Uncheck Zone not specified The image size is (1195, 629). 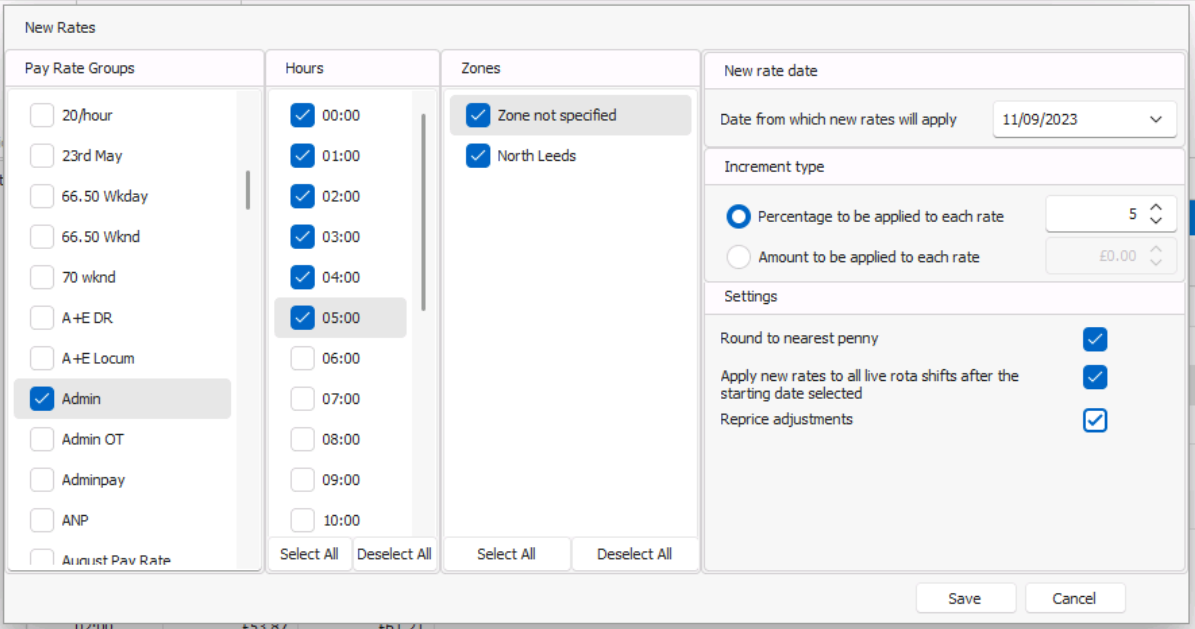point(478,116)
